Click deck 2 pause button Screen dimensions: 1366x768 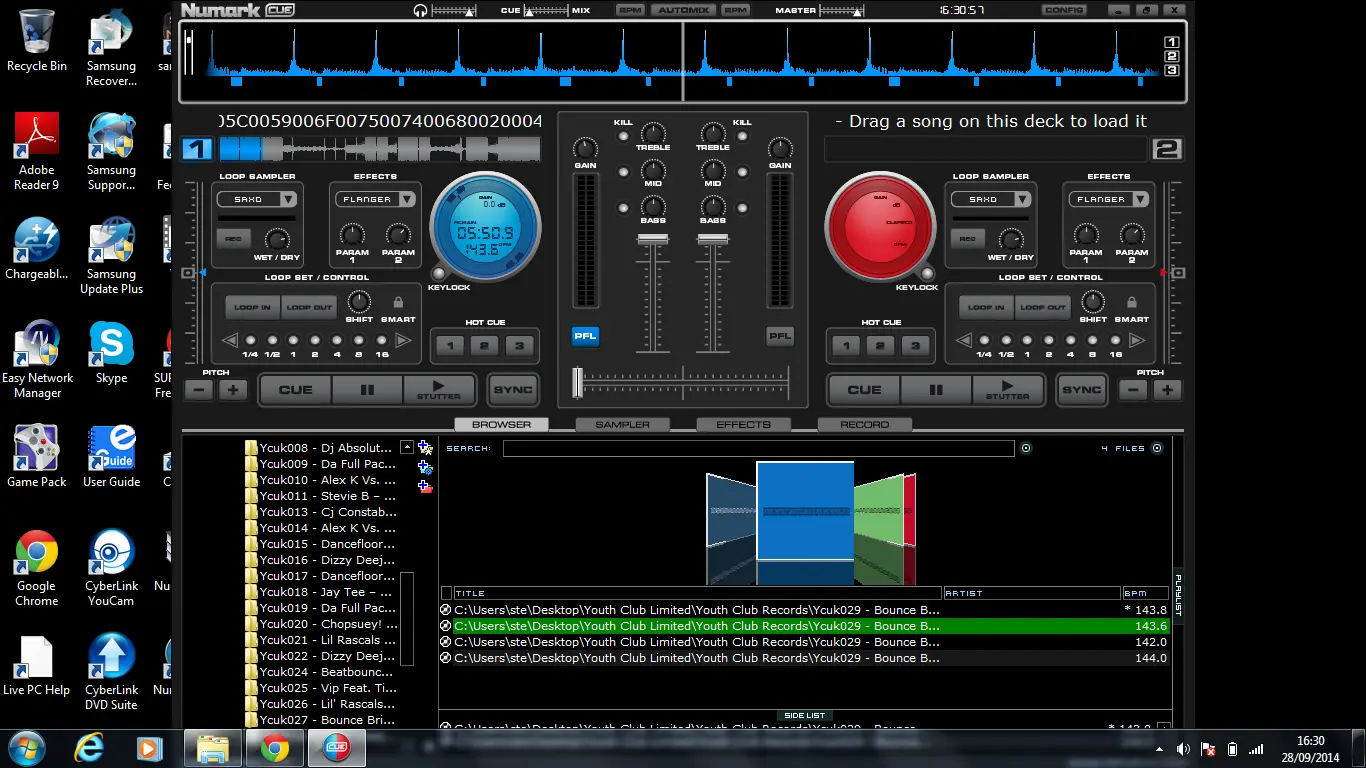click(936, 390)
